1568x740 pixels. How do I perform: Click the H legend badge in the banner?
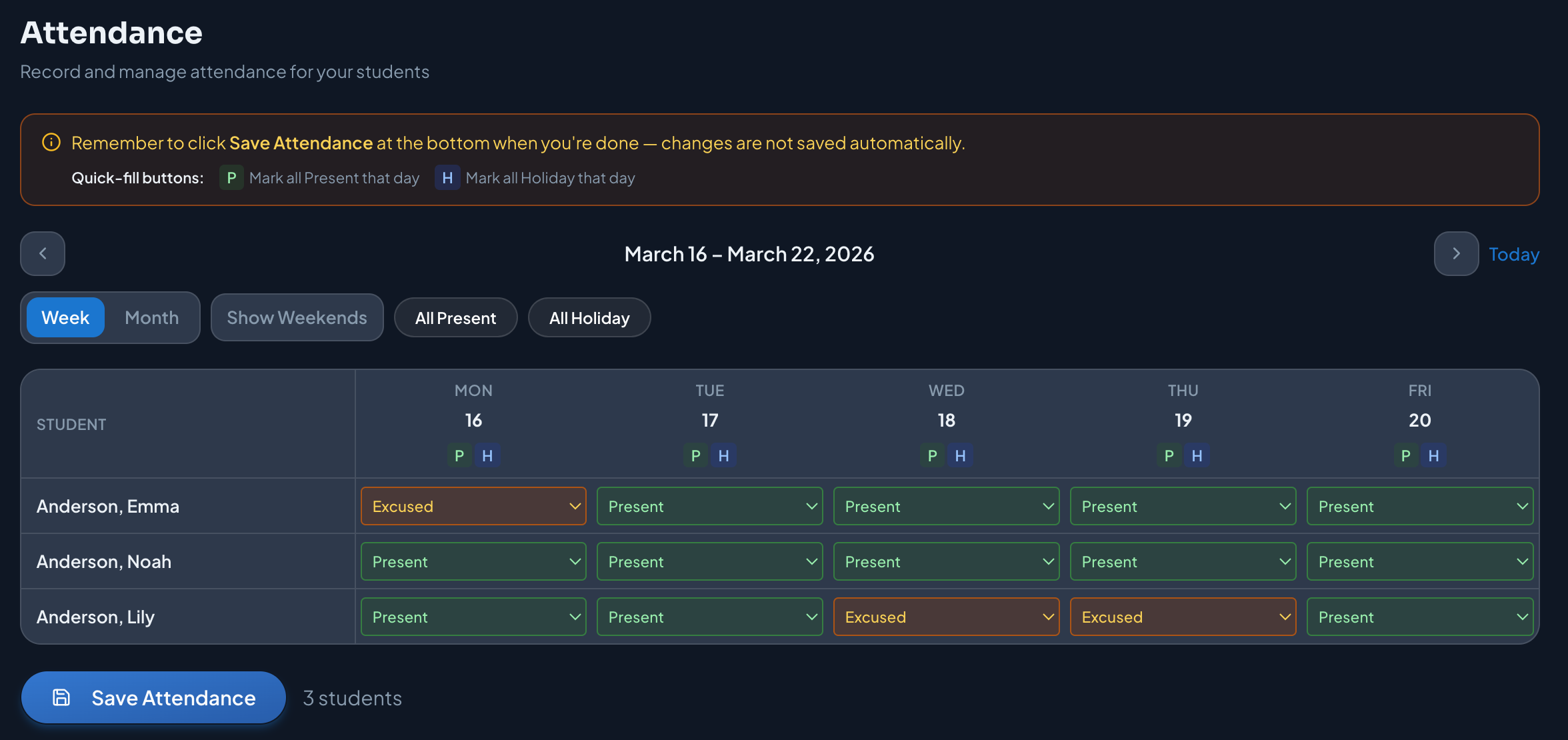coord(447,178)
